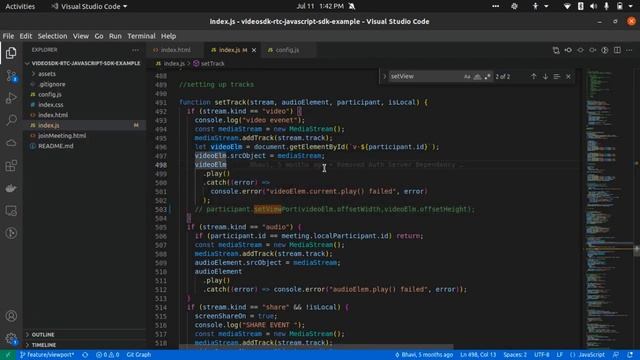Expand the OUTLINE section

(x=43, y=335)
